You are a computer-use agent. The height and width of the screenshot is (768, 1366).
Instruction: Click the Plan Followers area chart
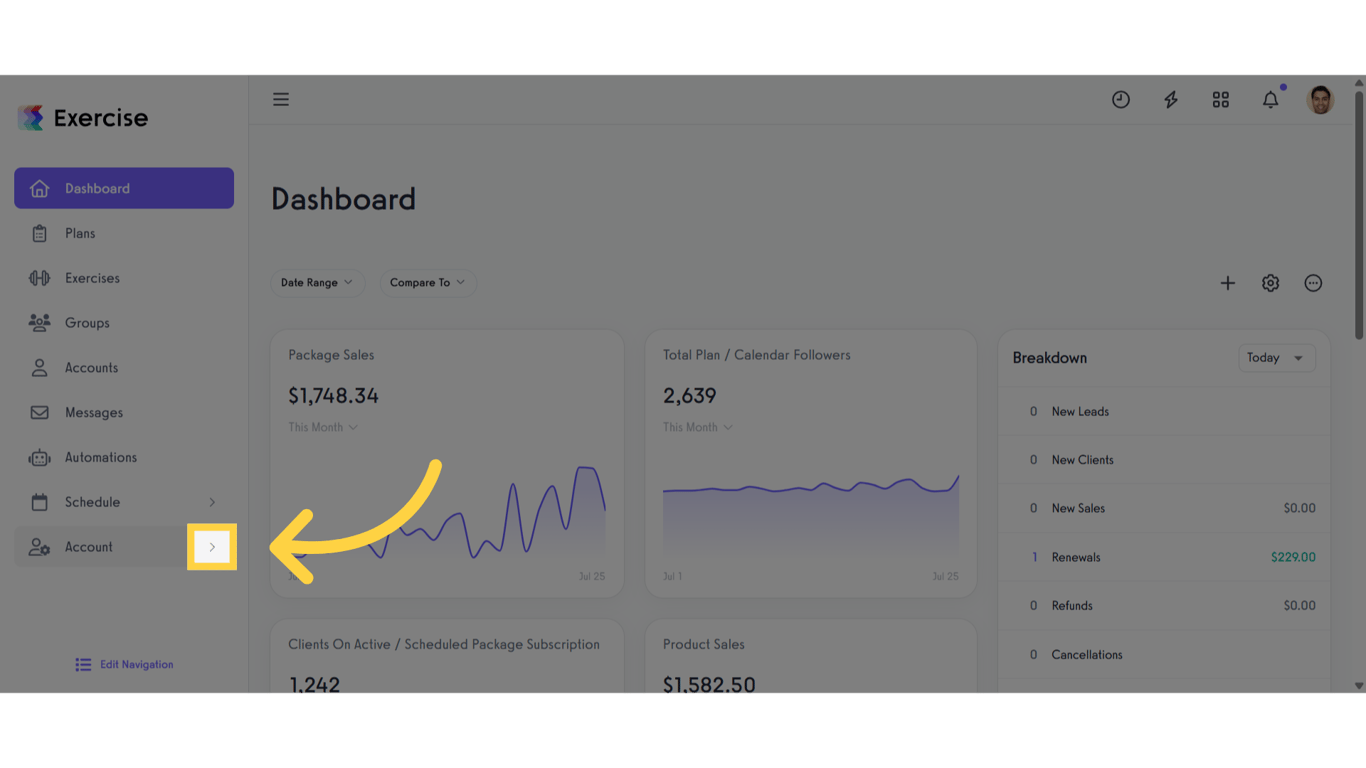click(811, 515)
